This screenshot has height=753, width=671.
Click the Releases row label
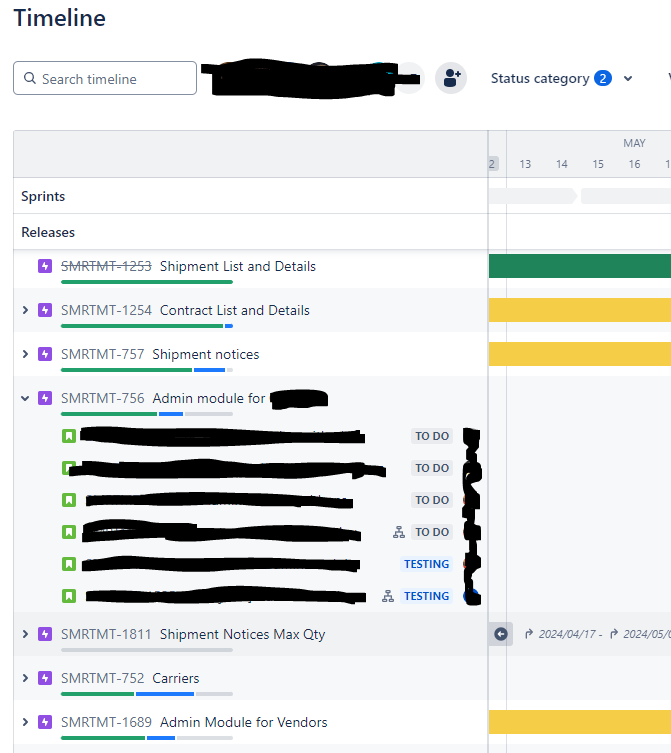[48, 232]
